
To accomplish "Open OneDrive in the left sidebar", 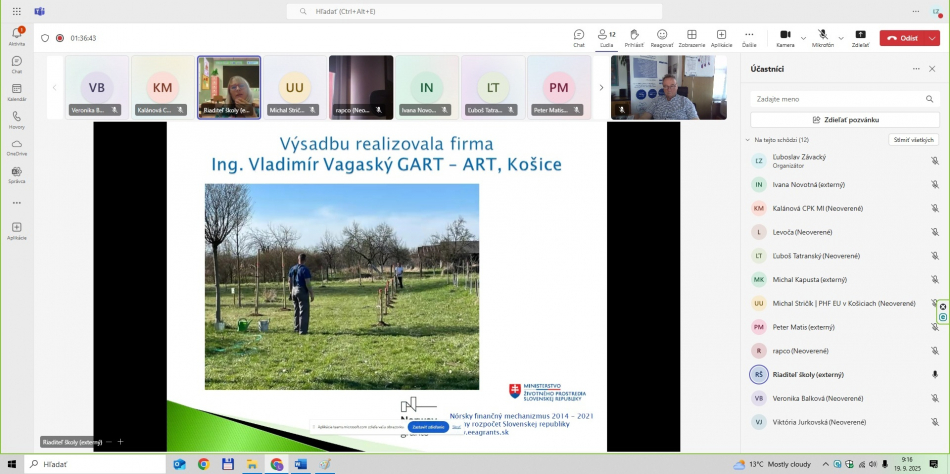I will 16,147.
